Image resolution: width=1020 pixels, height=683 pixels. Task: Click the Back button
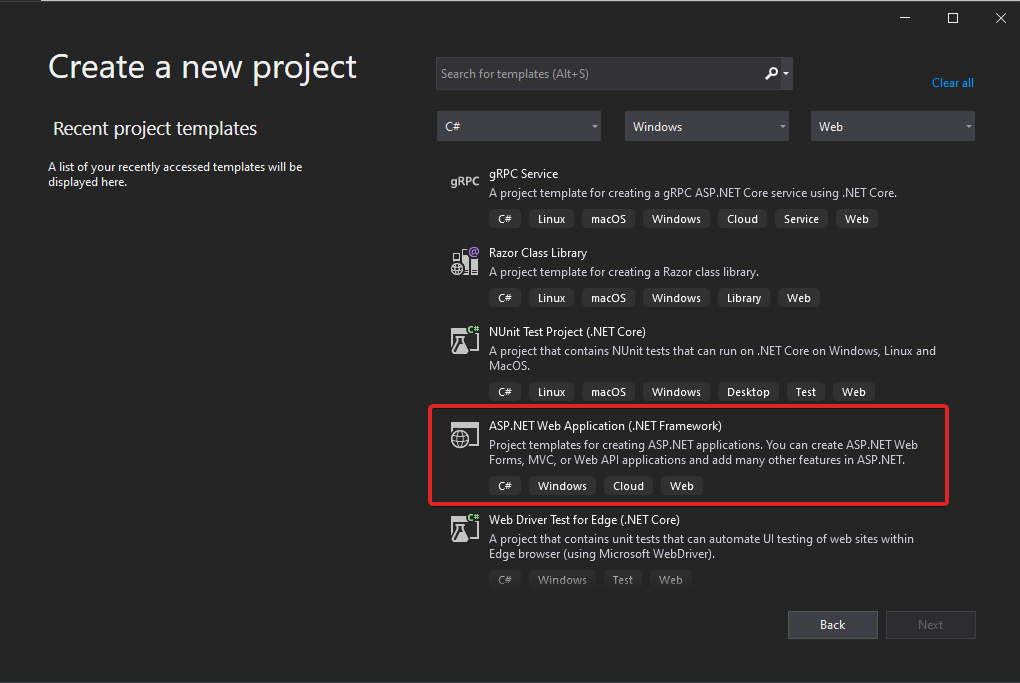[x=832, y=624]
